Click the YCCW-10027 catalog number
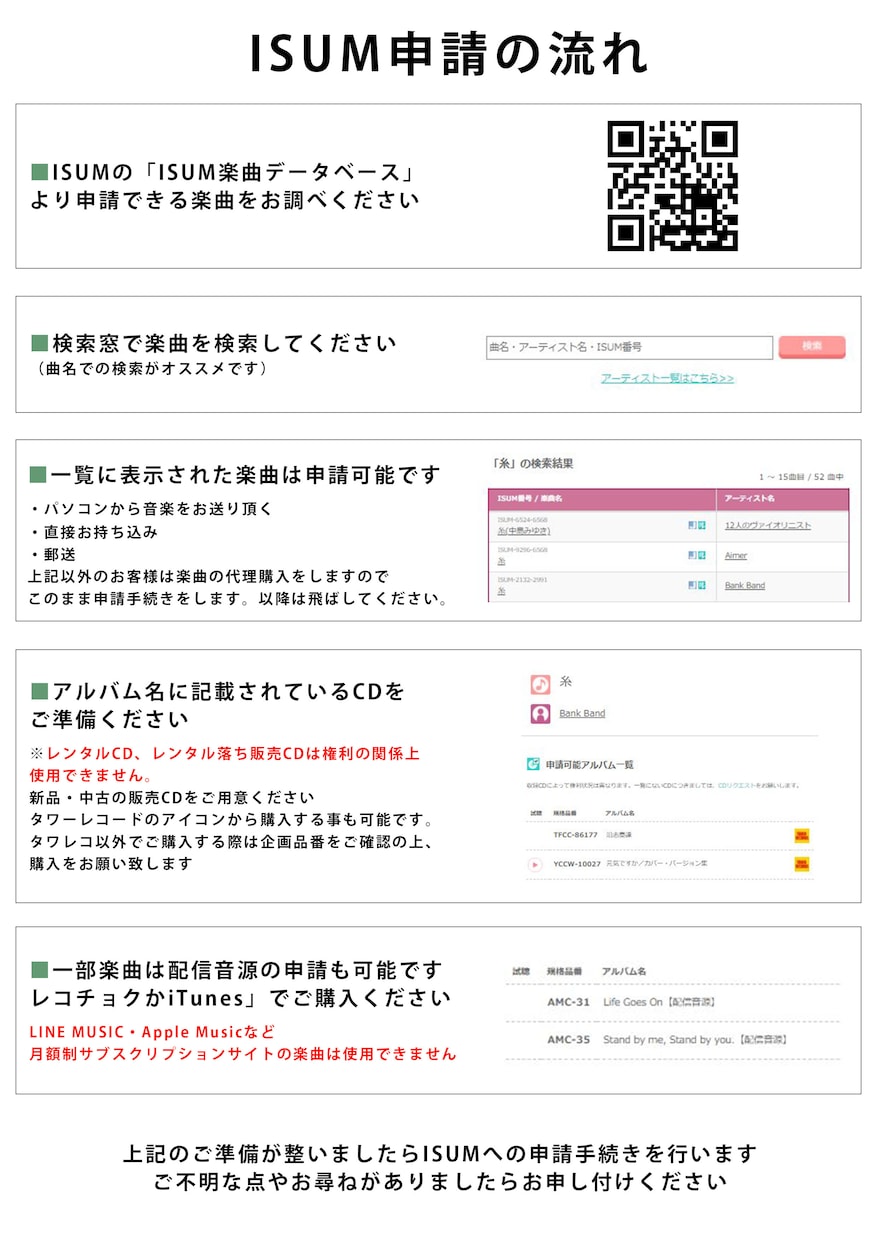This screenshot has height=1240, width=877. click(x=577, y=864)
